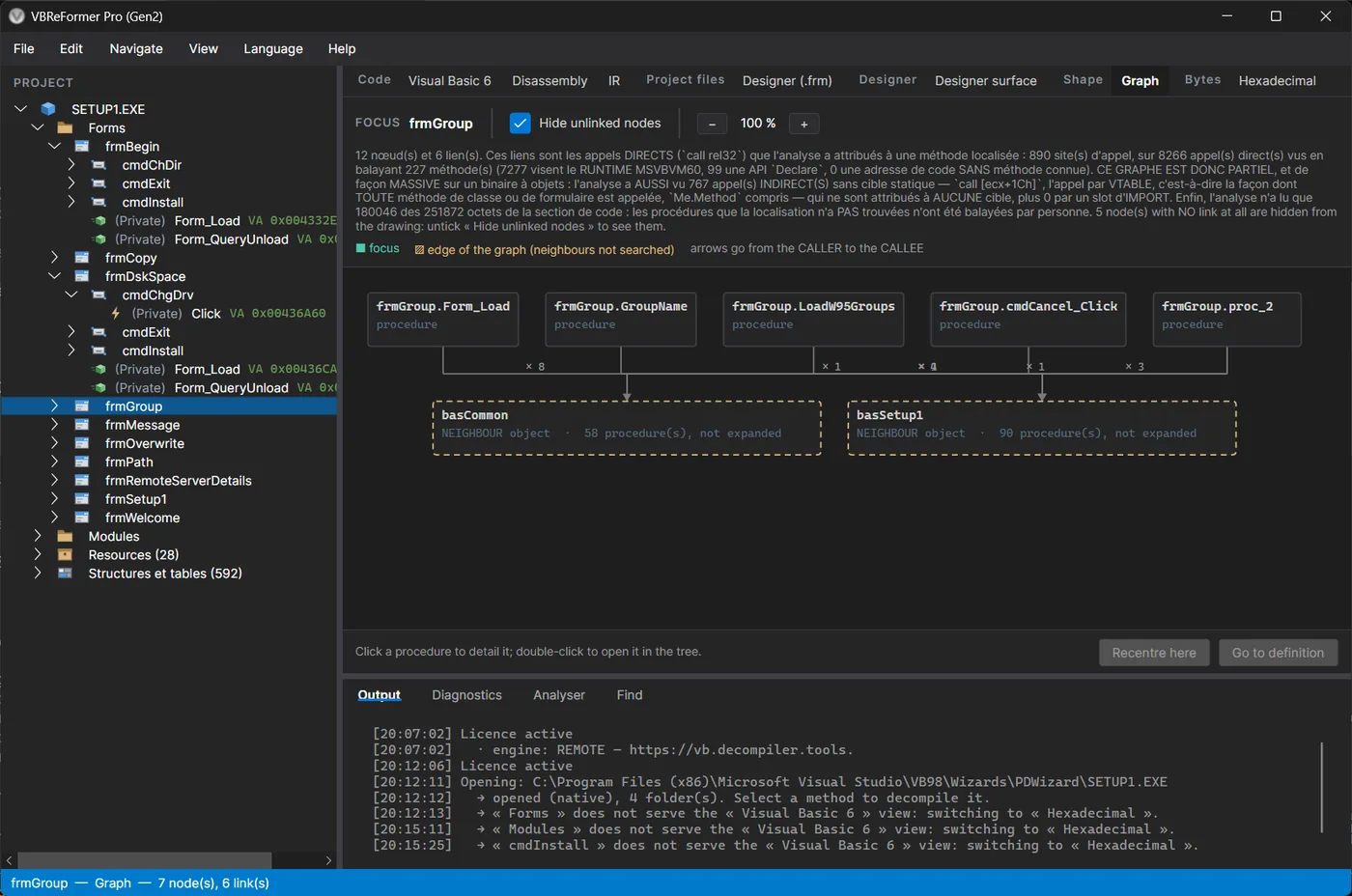Zoom in the graph with plus button
Image resolution: width=1352 pixels, height=896 pixels.
pyautogui.click(x=803, y=124)
